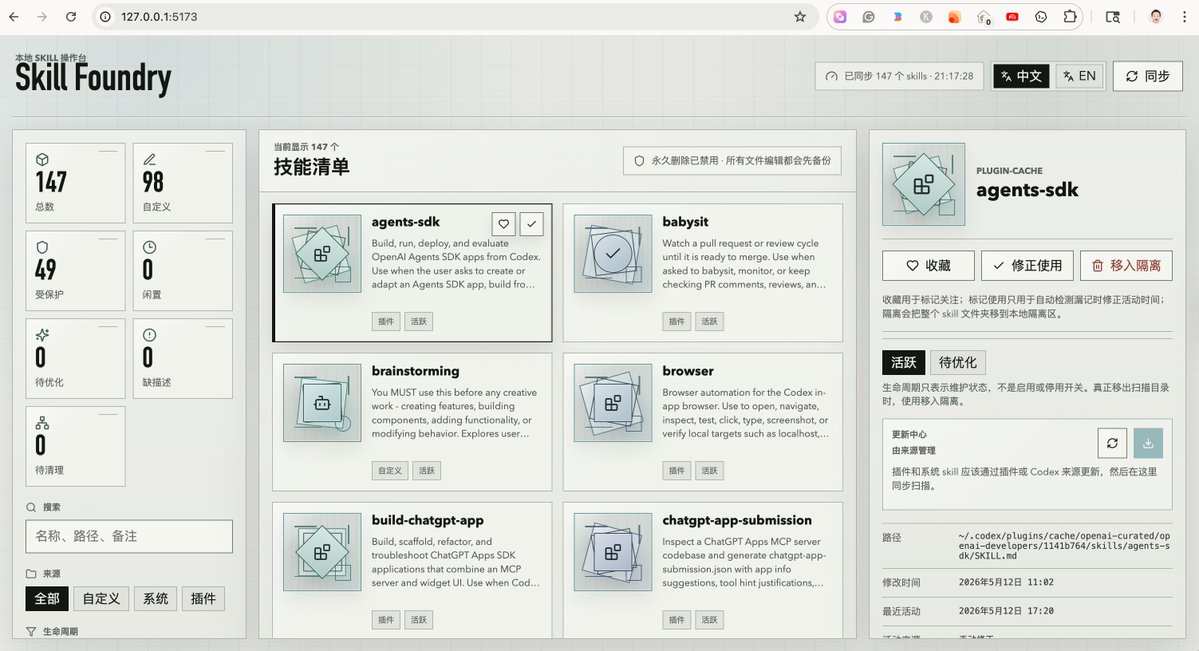Click the 同步 sync button
Viewport: 1199px width, 651px height.
[1147, 76]
